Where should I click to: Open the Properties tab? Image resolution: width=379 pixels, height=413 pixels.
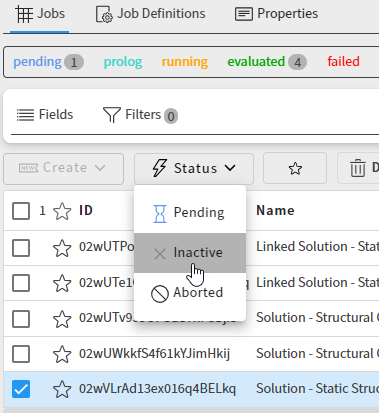click(276, 14)
